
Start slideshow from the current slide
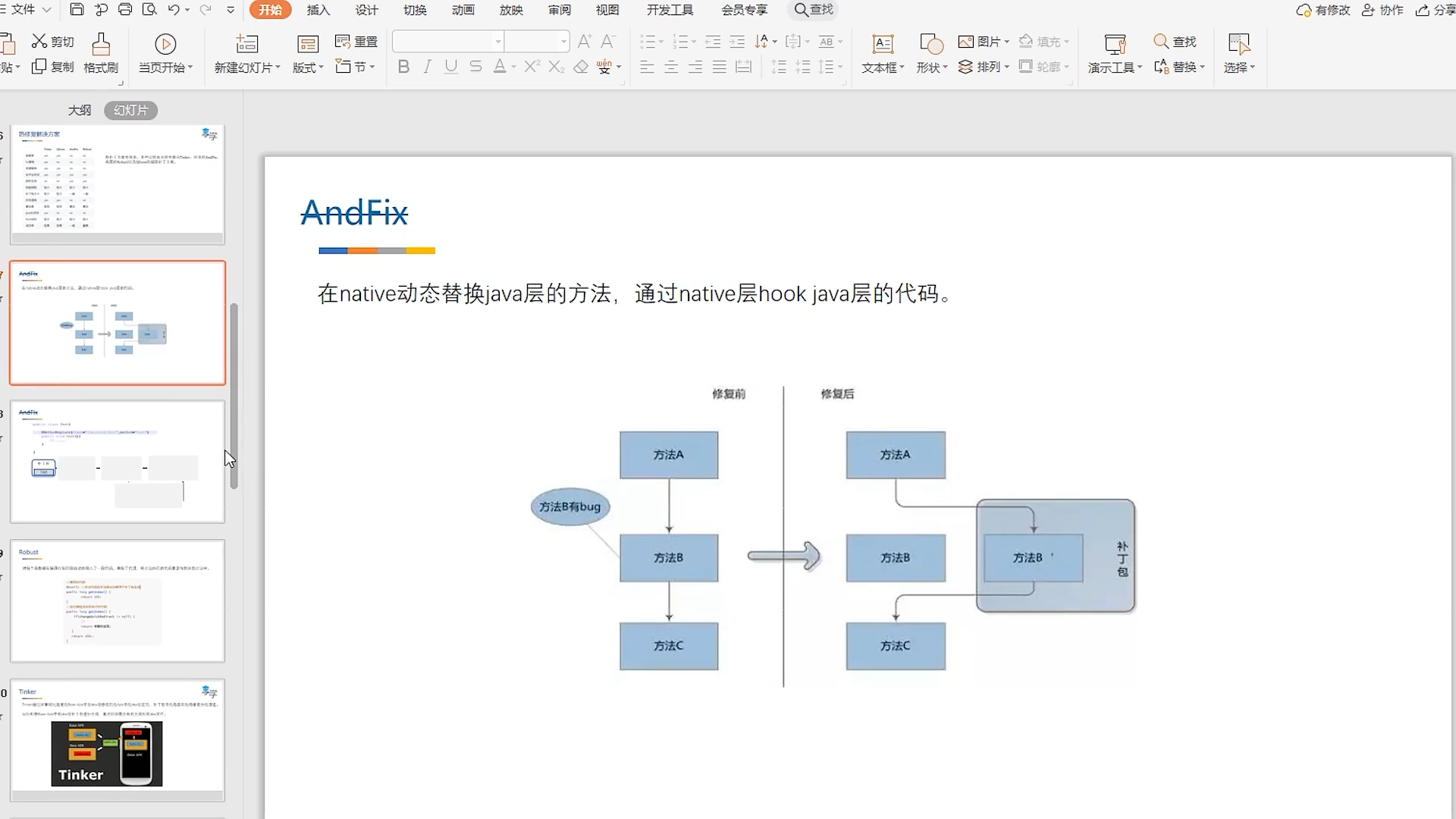165,44
